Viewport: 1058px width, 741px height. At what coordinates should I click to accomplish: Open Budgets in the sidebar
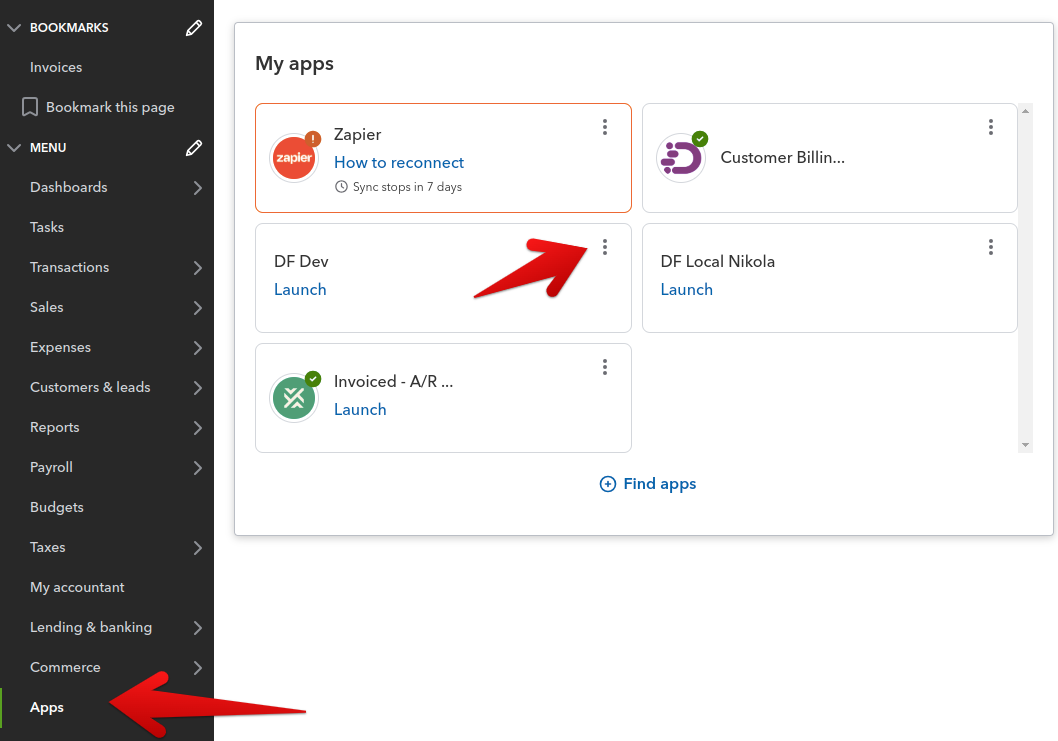[57, 507]
